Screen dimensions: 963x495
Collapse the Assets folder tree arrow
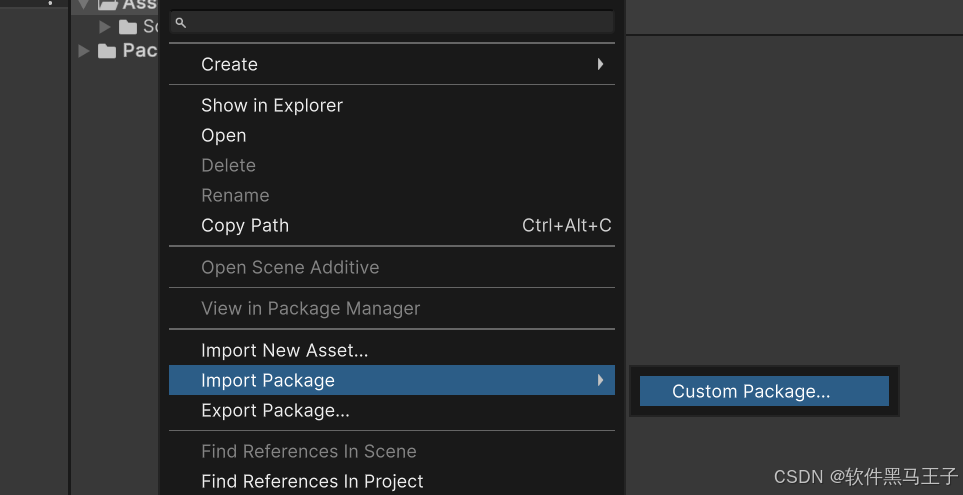[84, 5]
